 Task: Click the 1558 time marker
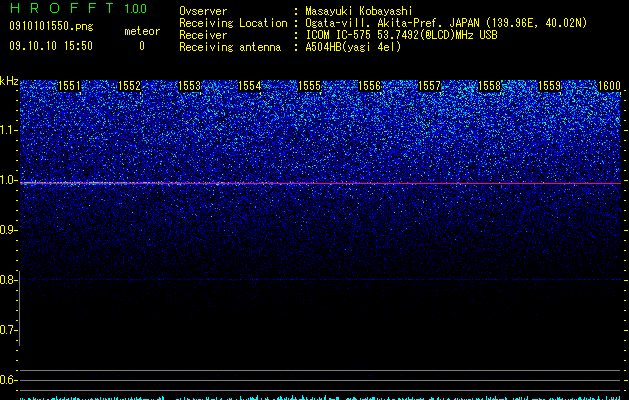pyautogui.click(x=490, y=86)
